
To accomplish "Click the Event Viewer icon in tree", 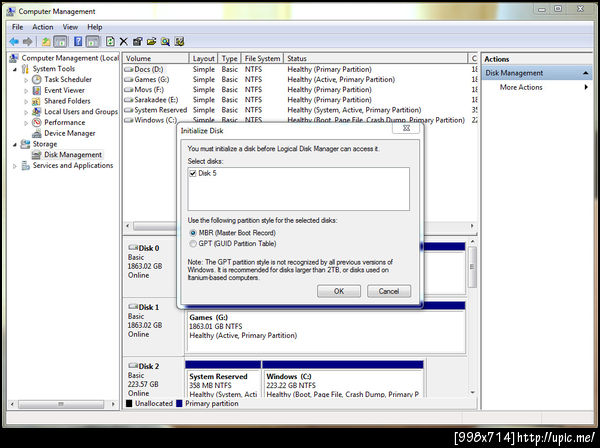I will (36, 90).
